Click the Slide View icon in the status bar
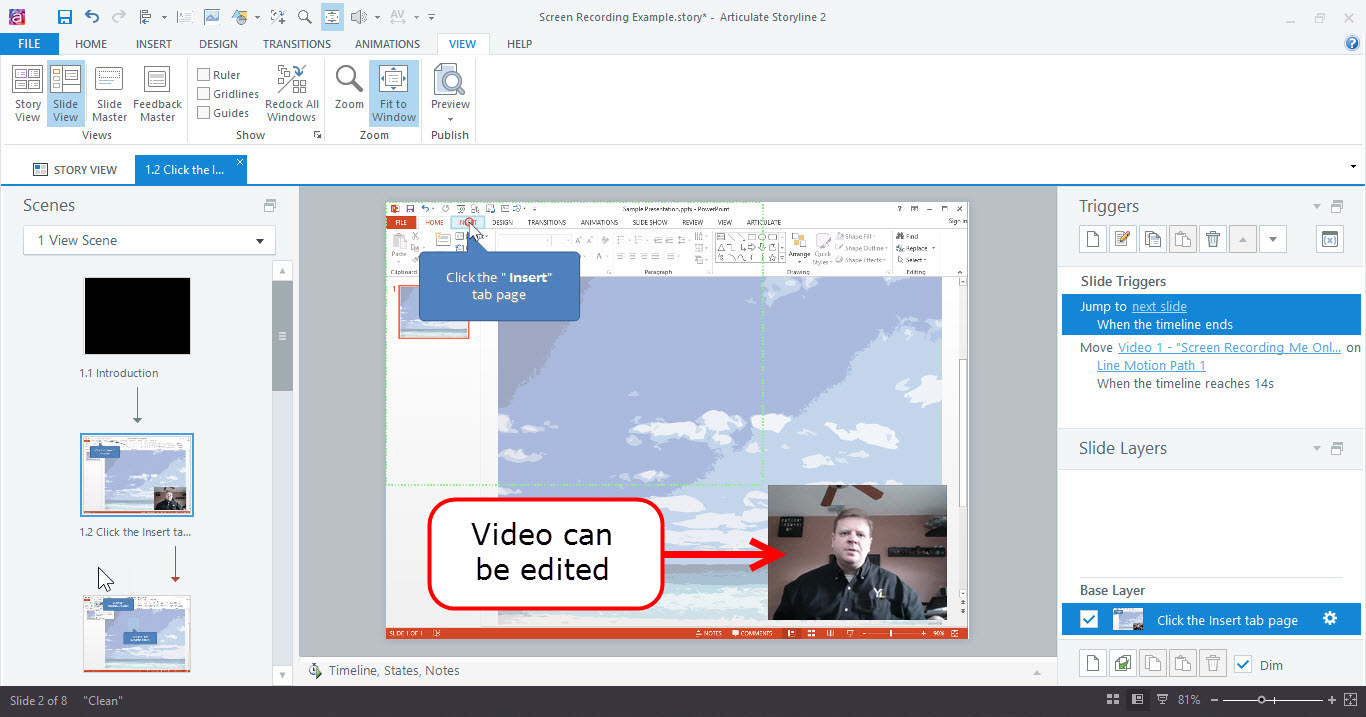 (x=1137, y=699)
